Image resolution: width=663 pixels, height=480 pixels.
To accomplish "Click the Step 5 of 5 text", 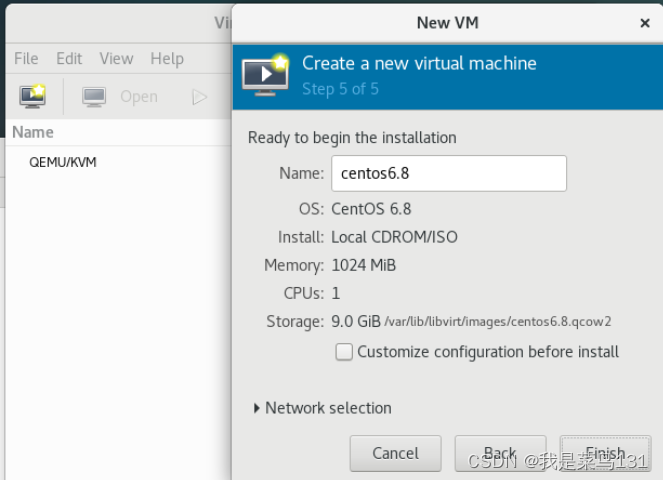I will (x=340, y=89).
